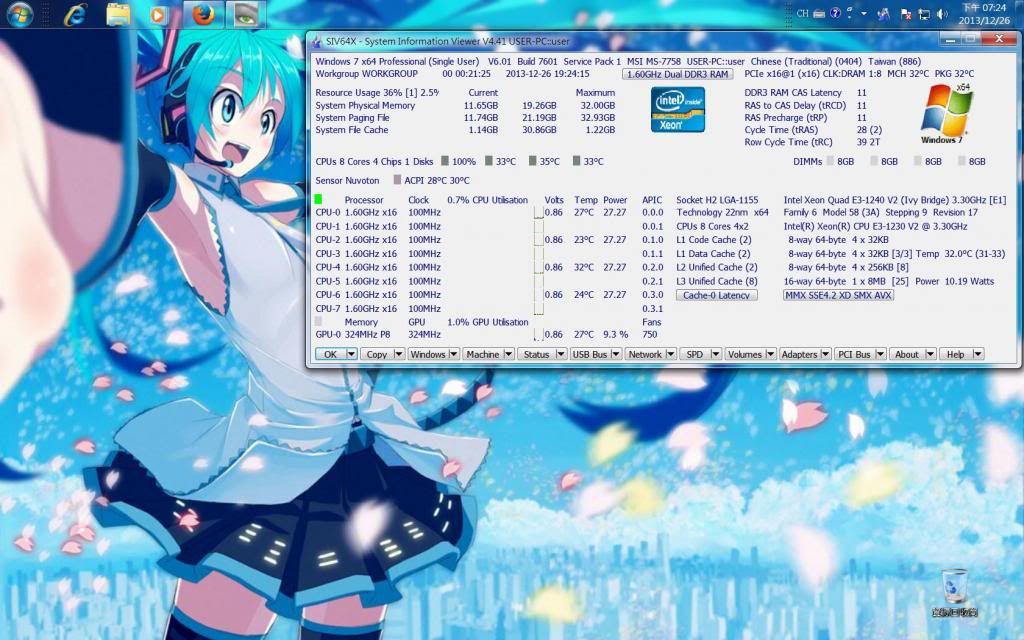Open the Recycle Bin desktop icon
The width and height of the screenshot is (1024, 640).
tap(955, 593)
